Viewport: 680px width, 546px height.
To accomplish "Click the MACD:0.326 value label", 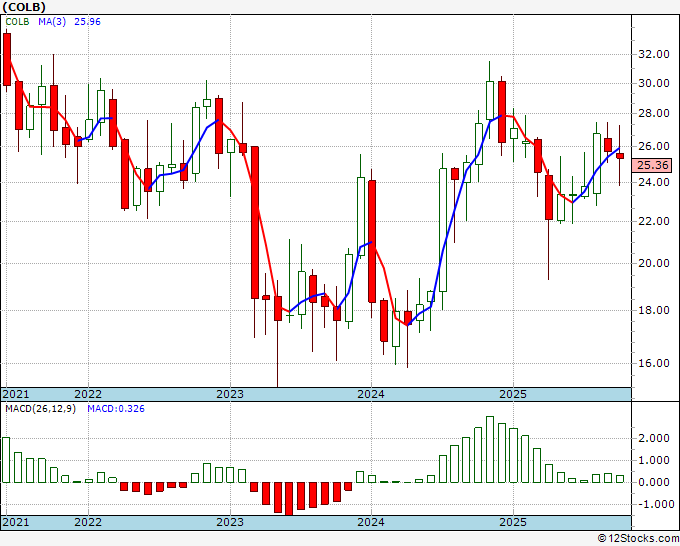I will (116, 409).
